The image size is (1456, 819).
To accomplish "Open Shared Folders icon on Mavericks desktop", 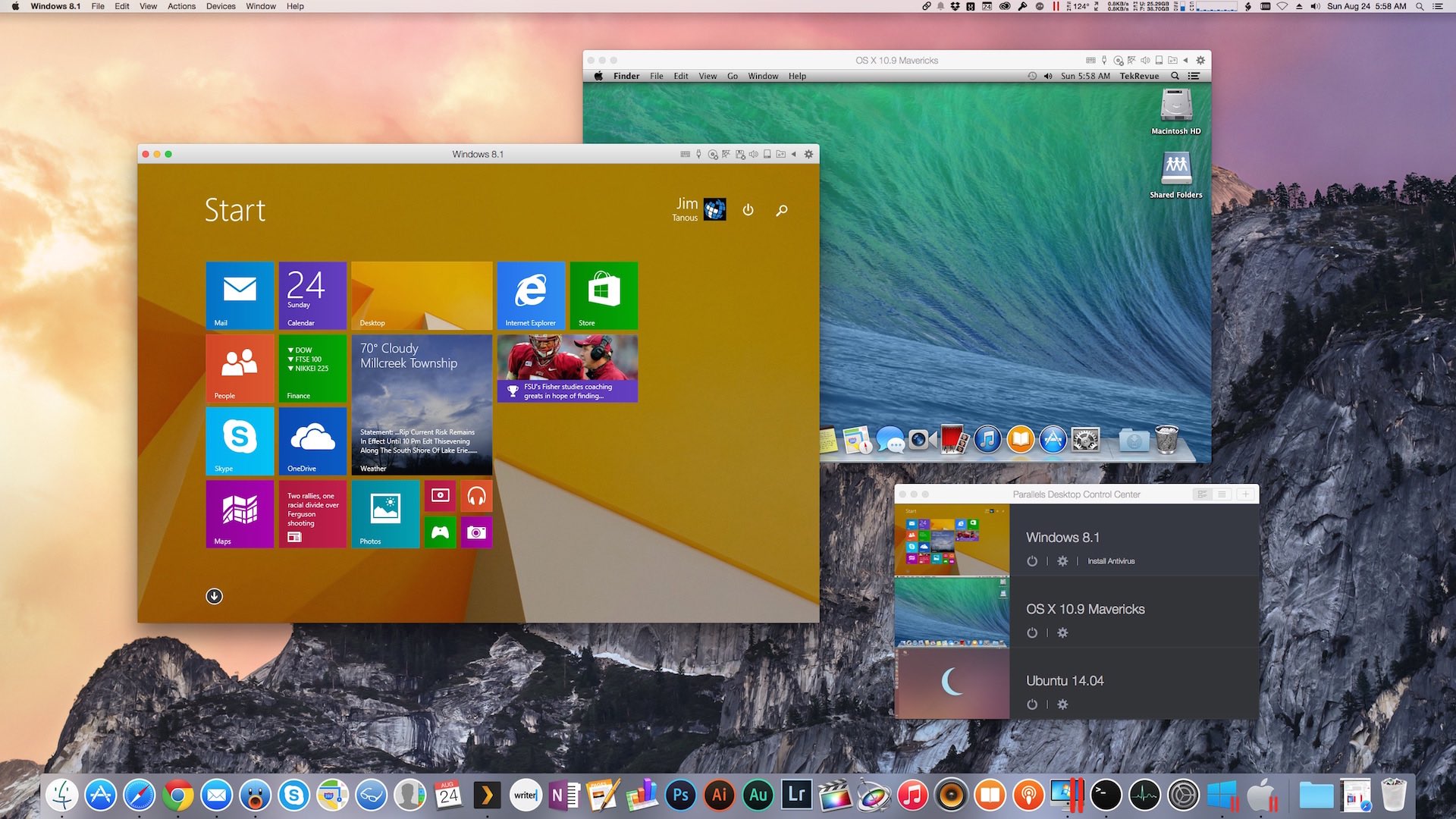I will [x=1175, y=175].
